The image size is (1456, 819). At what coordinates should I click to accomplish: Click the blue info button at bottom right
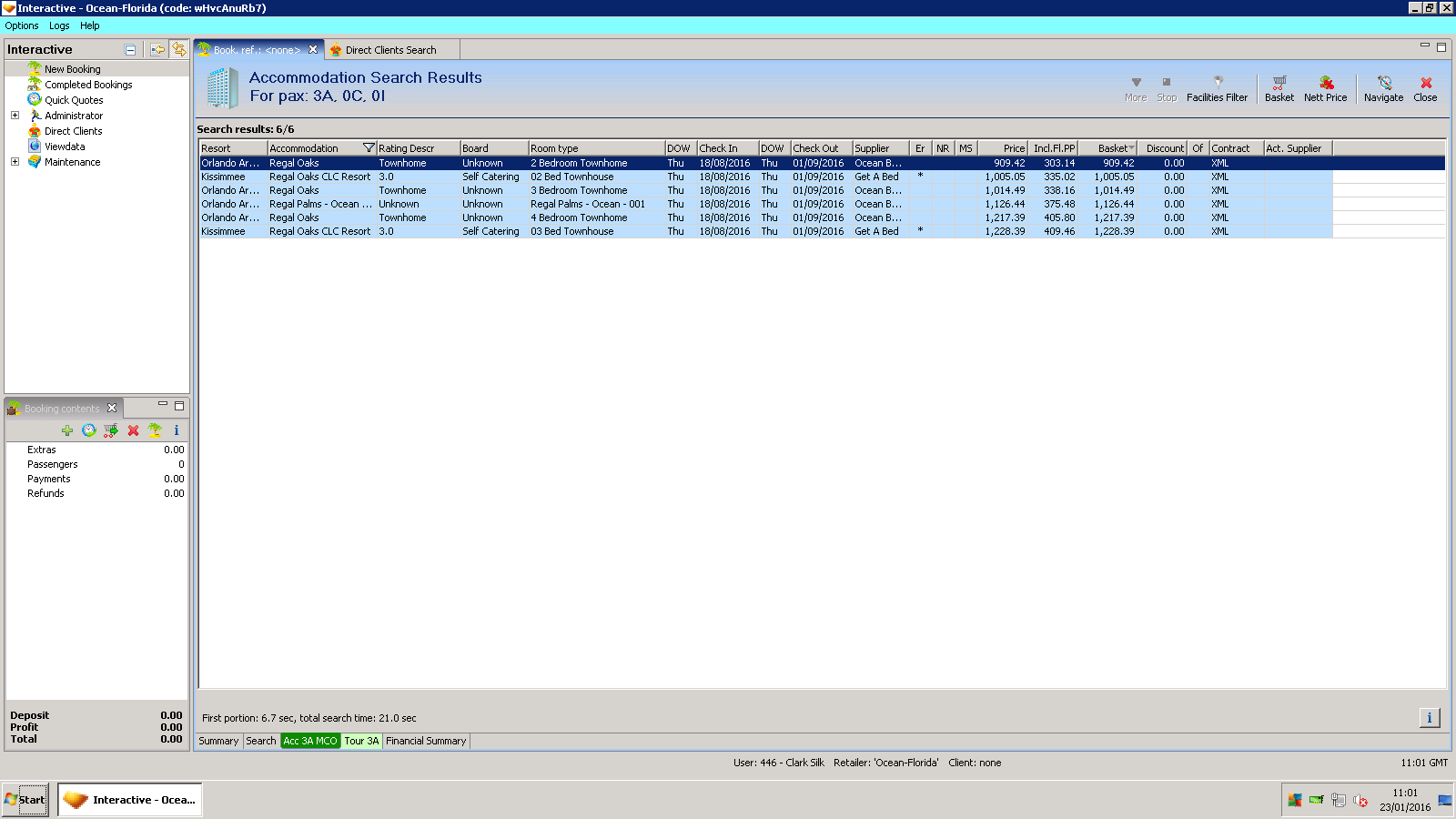coord(1429,718)
